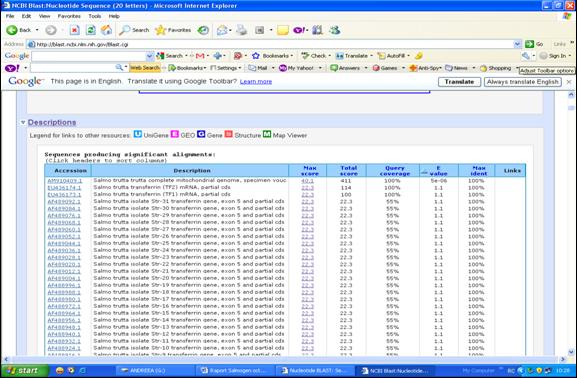Sort by Max score column header
The height and width of the screenshot is (378, 577).
tap(309, 170)
